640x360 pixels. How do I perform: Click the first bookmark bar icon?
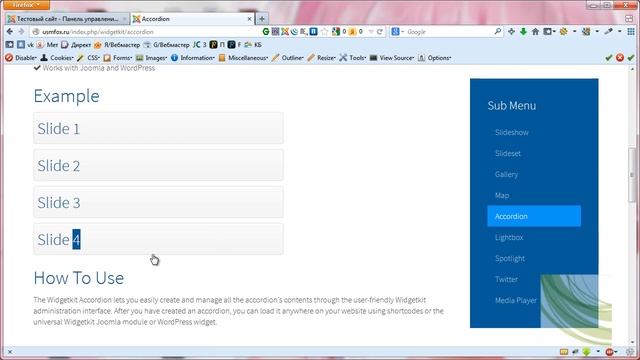9,44
